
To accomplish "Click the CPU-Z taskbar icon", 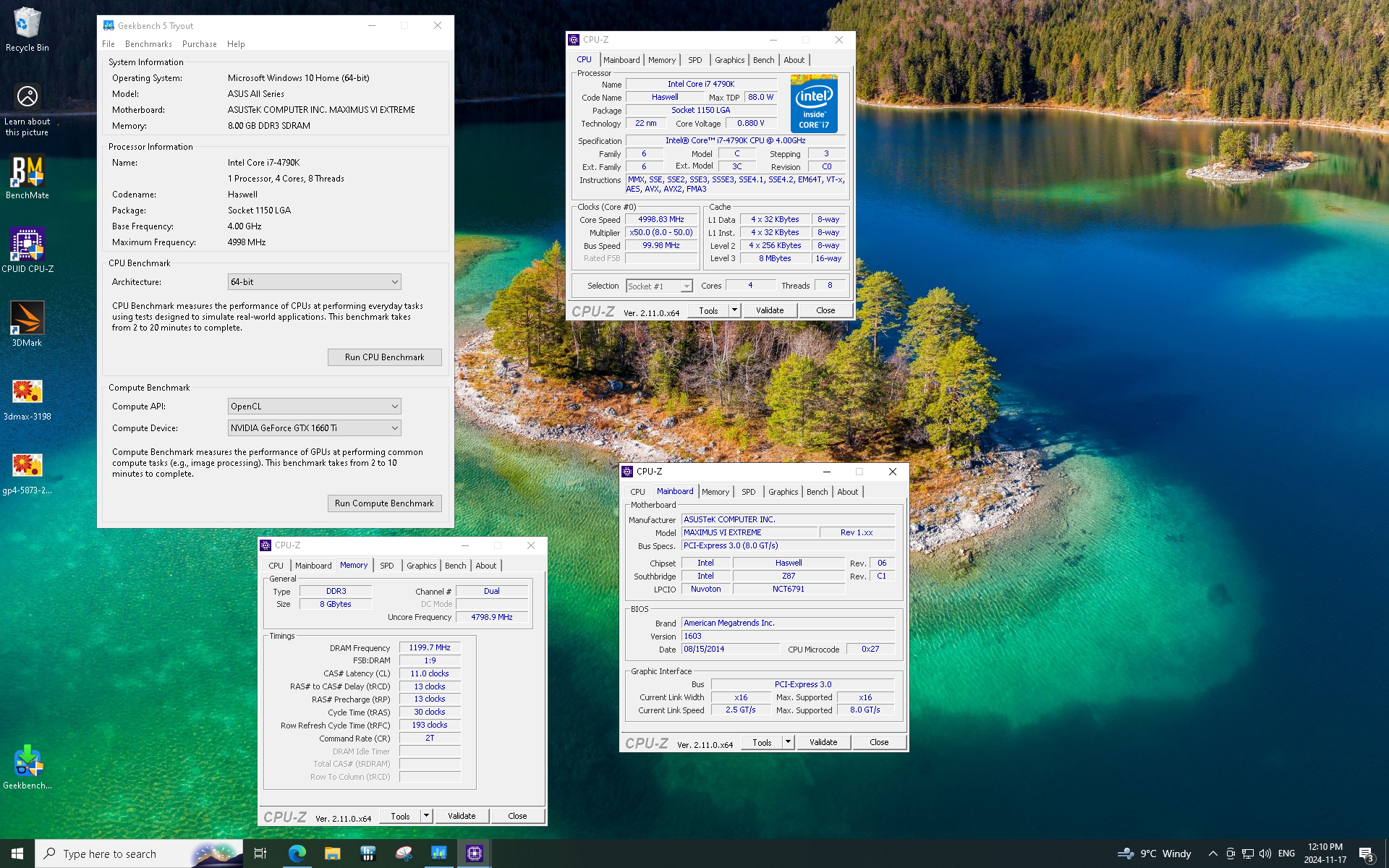I will tap(474, 854).
